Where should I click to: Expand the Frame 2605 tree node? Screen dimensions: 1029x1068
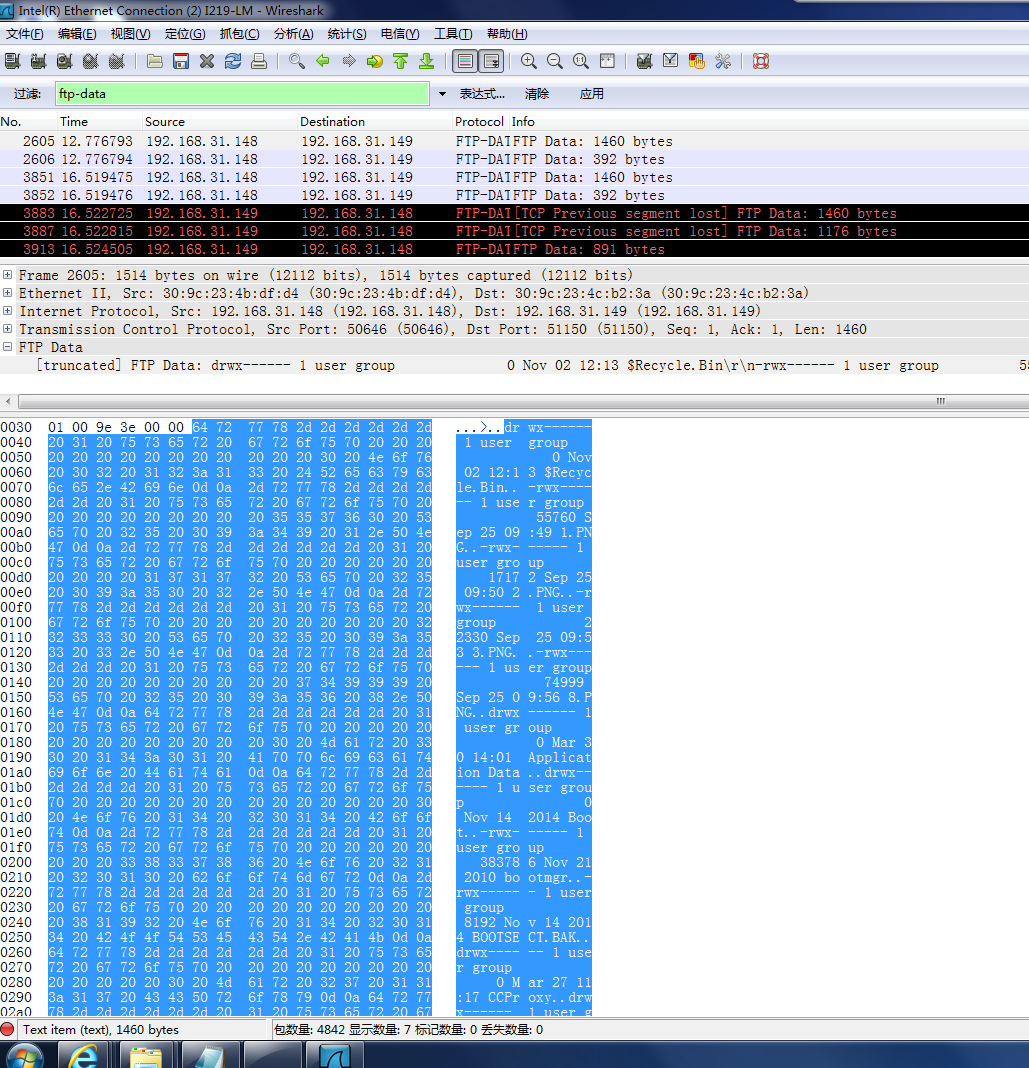point(7,274)
